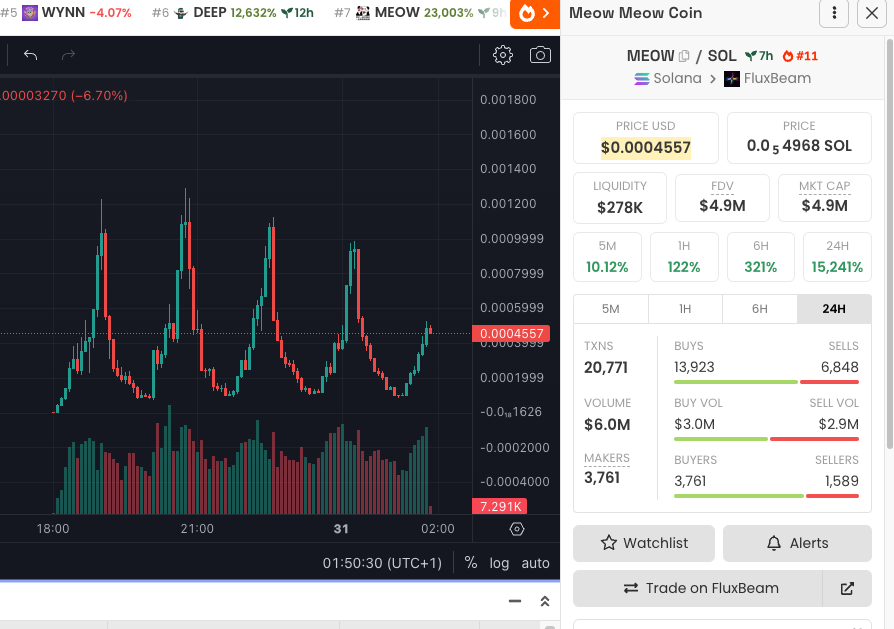
Task: Click the TXNS 20,771 value
Action: point(606,368)
